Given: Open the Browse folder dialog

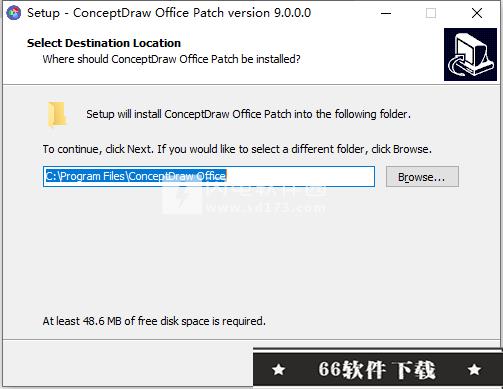Looking at the screenshot, I should pyautogui.click(x=422, y=177).
